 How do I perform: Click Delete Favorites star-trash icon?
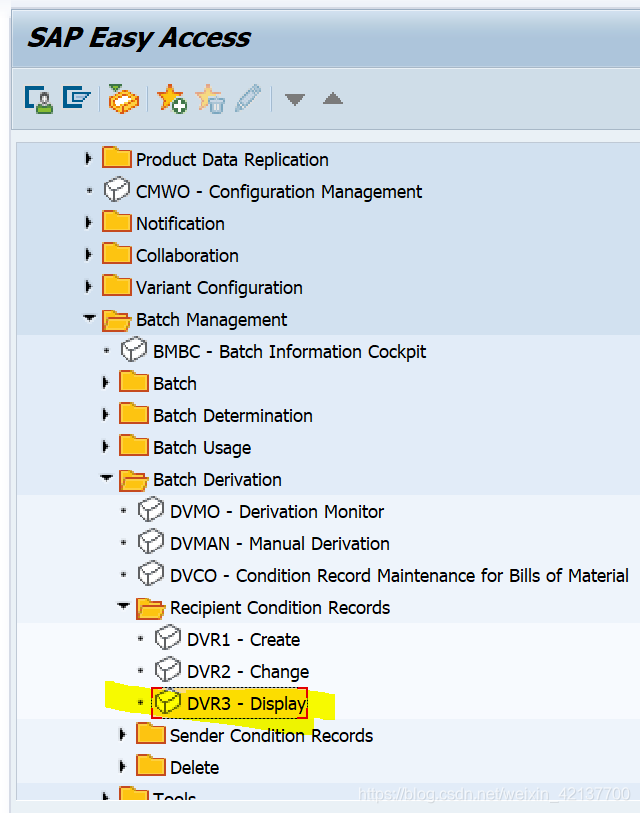point(210,99)
